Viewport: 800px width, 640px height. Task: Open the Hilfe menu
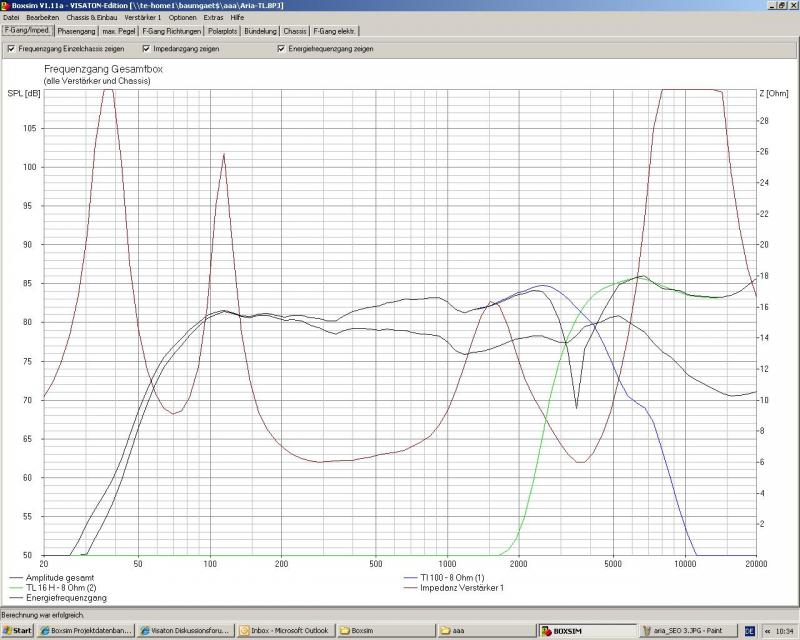(237, 18)
